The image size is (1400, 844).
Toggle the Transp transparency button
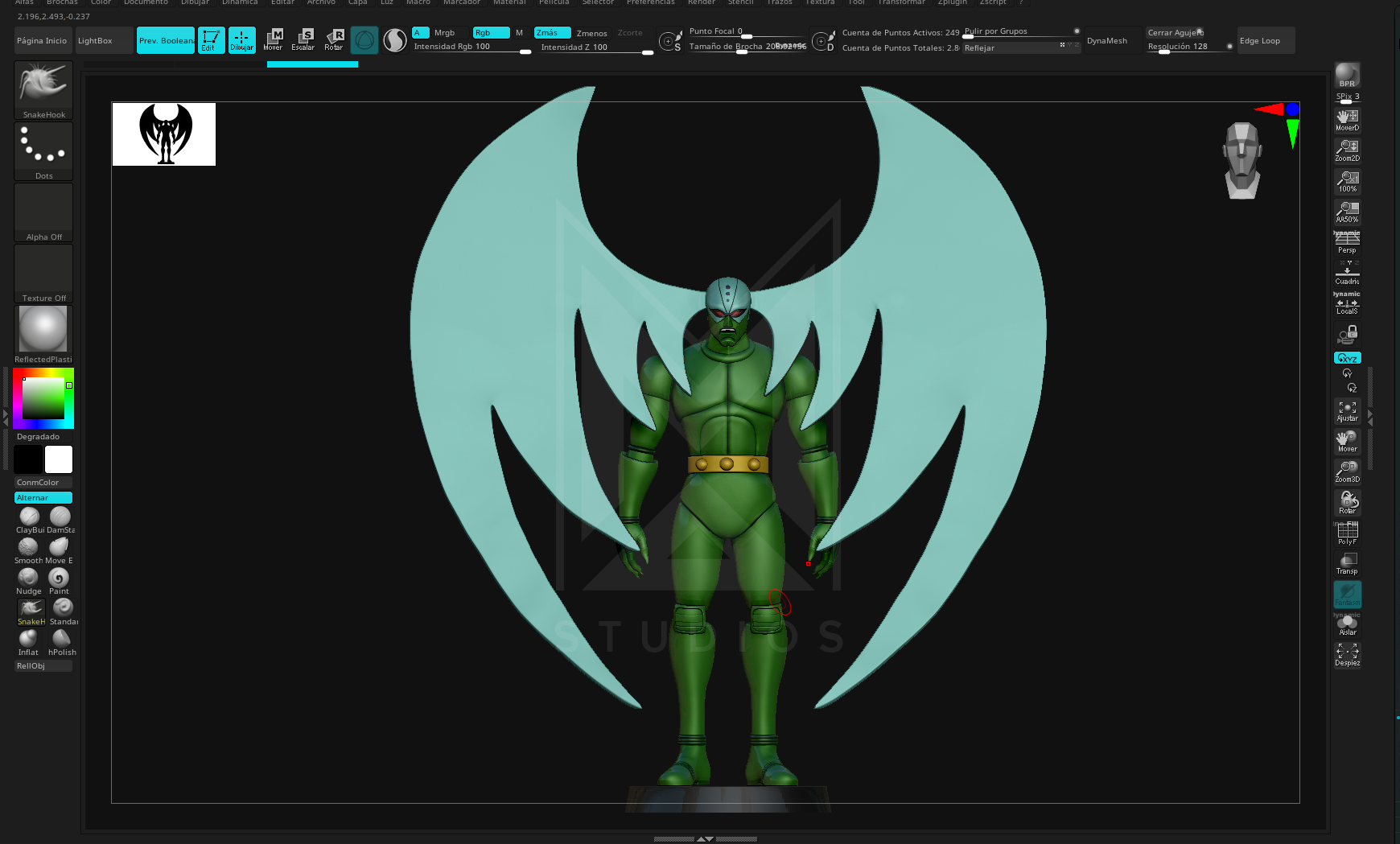(x=1347, y=562)
